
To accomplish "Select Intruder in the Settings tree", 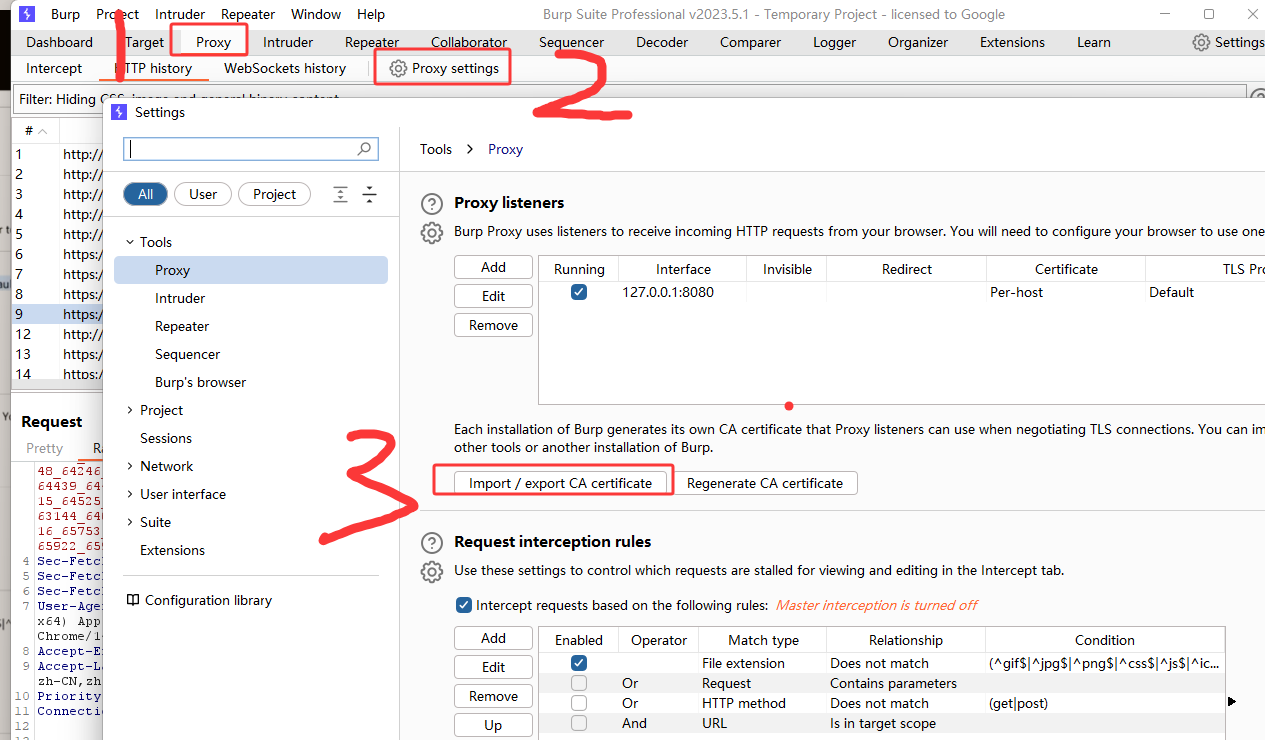I will (x=180, y=298).
